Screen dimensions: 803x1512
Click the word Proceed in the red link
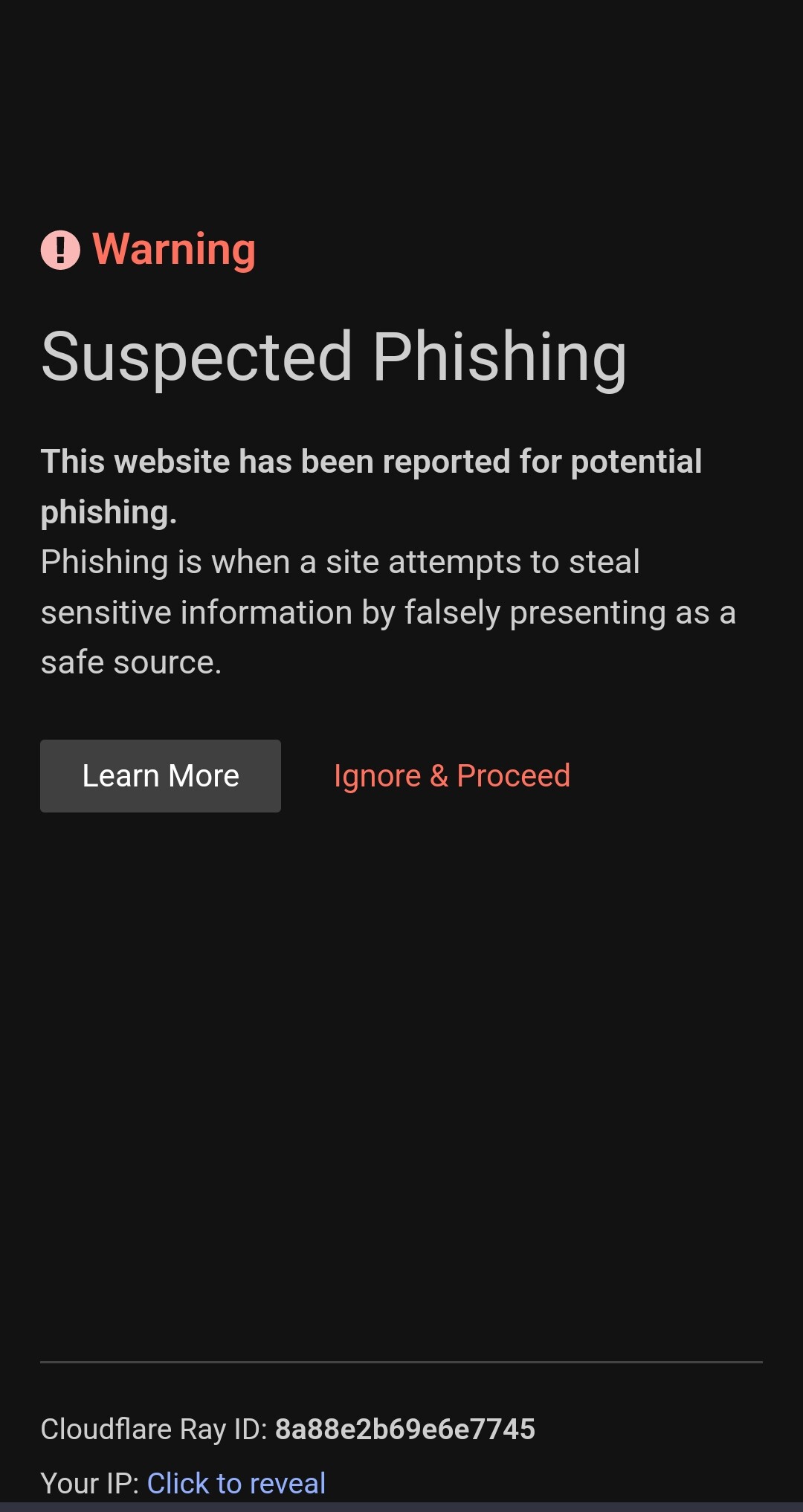513,775
